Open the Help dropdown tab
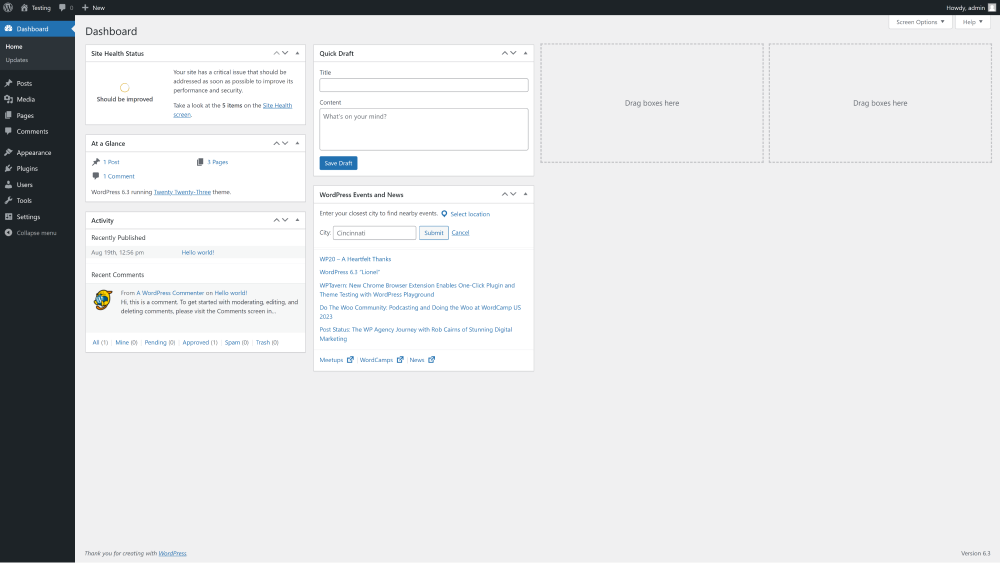 (973, 22)
